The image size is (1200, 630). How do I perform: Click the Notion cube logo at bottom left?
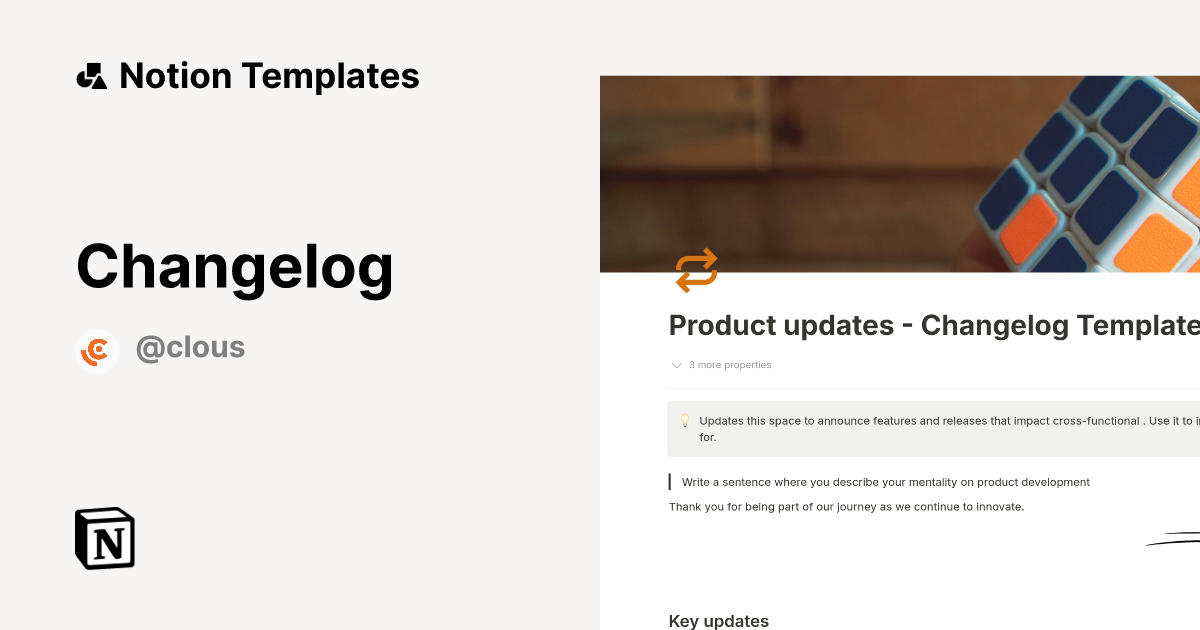(x=103, y=538)
